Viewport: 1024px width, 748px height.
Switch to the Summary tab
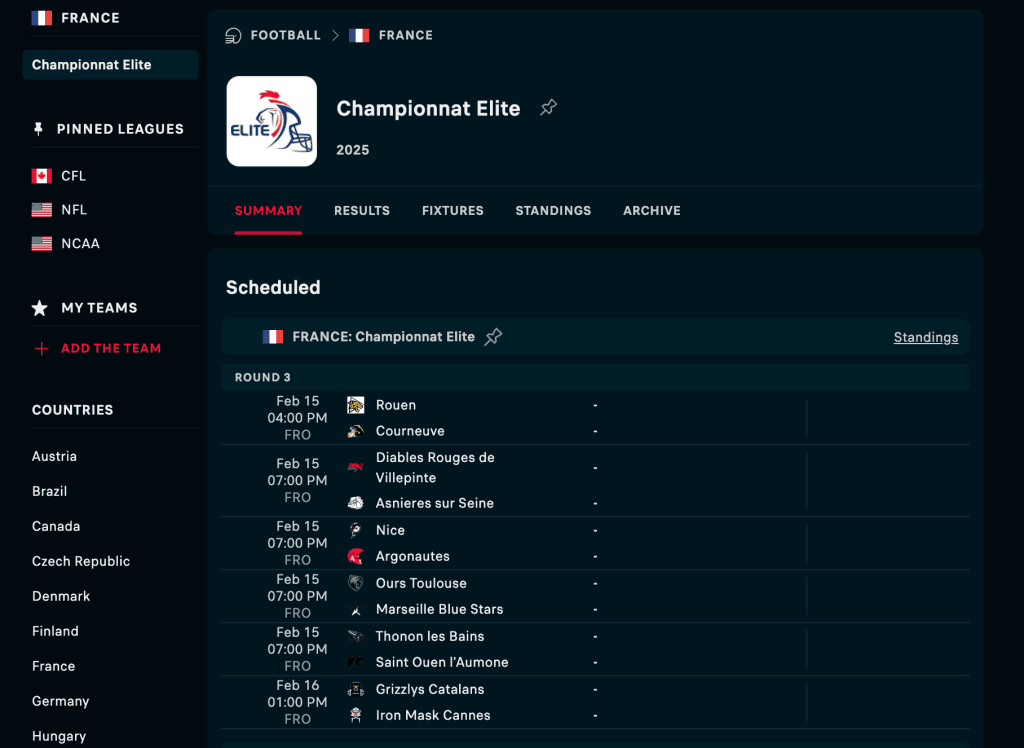(x=268, y=210)
